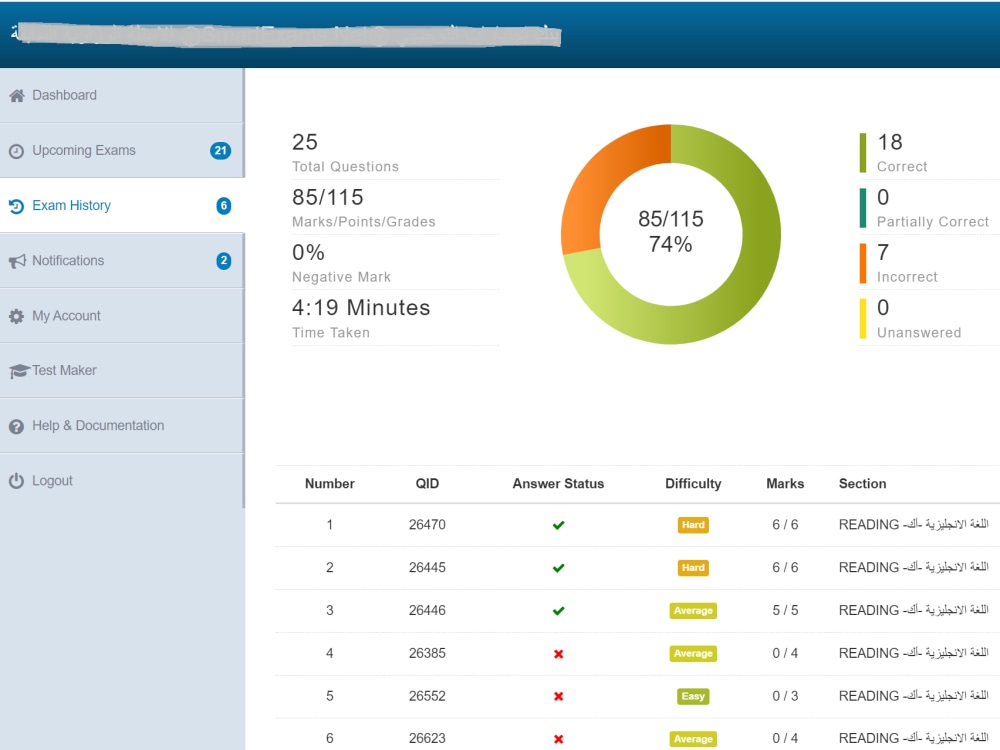The width and height of the screenshot is (1000, 750).
Task: Click QID 26385 in the table
Action: coord(427,654)
